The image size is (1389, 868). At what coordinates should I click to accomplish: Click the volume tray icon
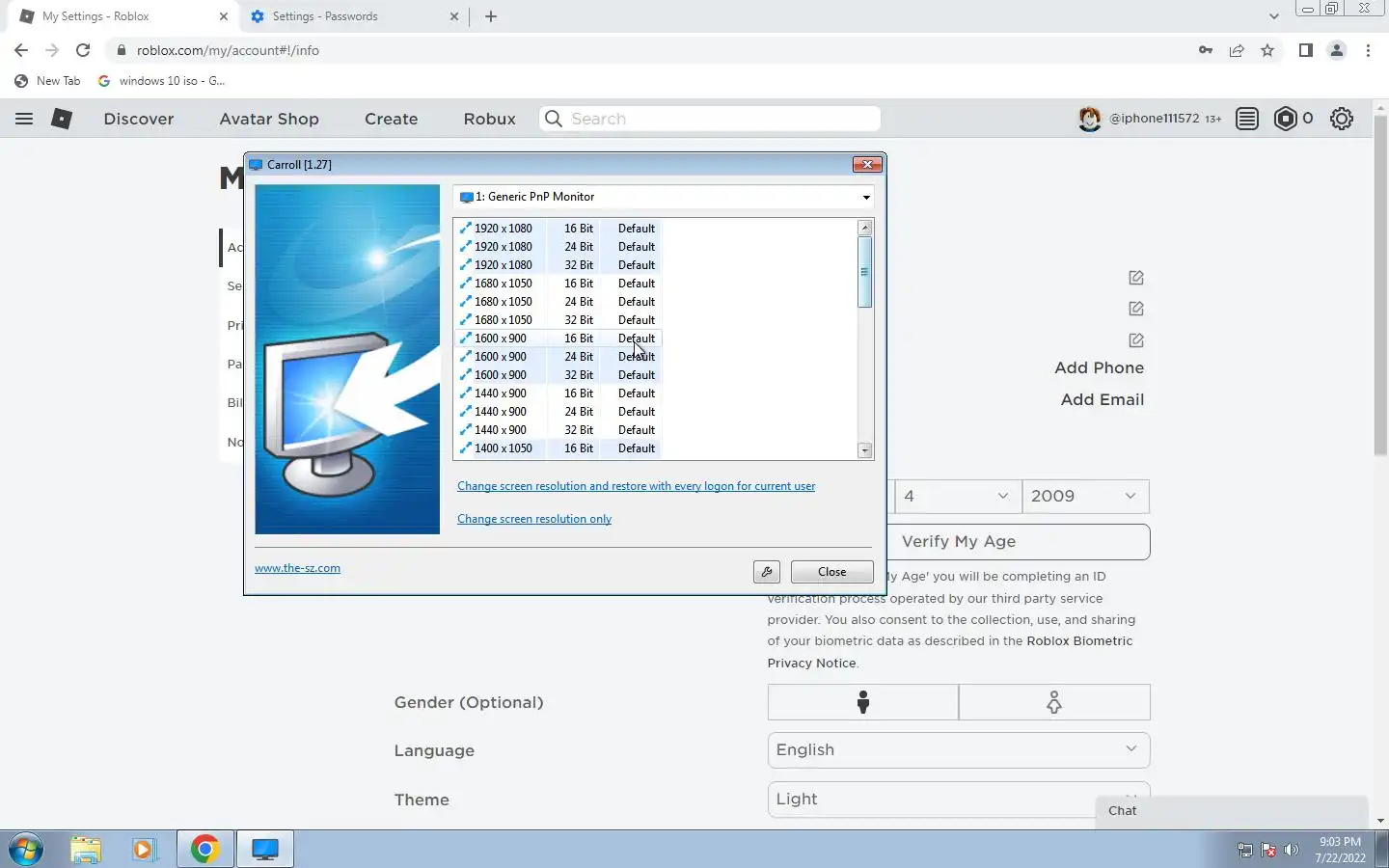(x=1293, y=851)
